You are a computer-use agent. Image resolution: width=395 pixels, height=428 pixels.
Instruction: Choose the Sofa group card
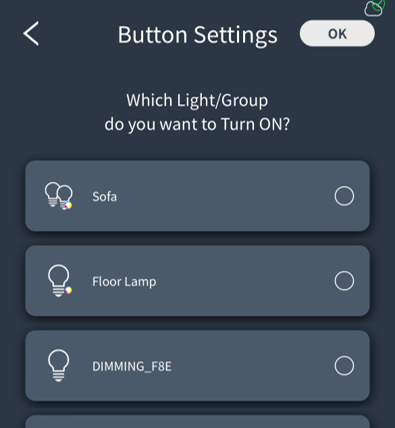coord(197,196)
